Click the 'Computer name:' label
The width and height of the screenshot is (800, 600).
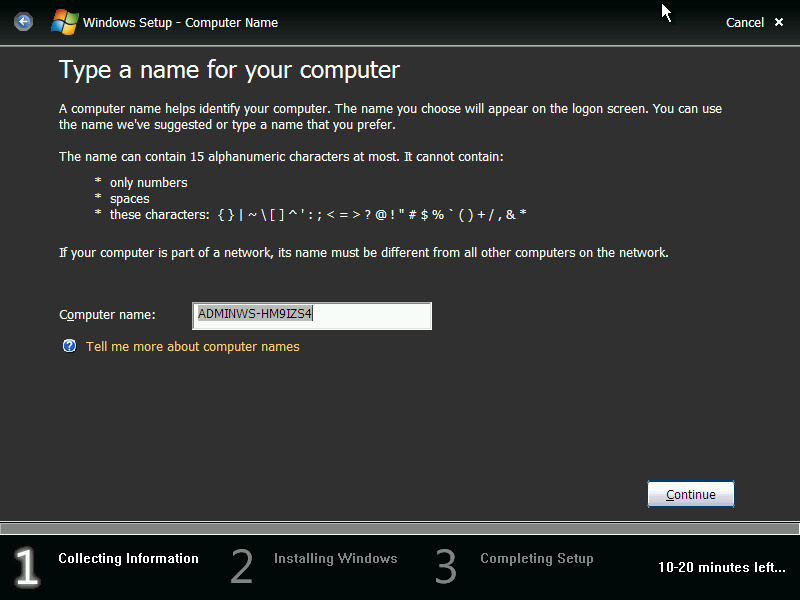point(107,315)
